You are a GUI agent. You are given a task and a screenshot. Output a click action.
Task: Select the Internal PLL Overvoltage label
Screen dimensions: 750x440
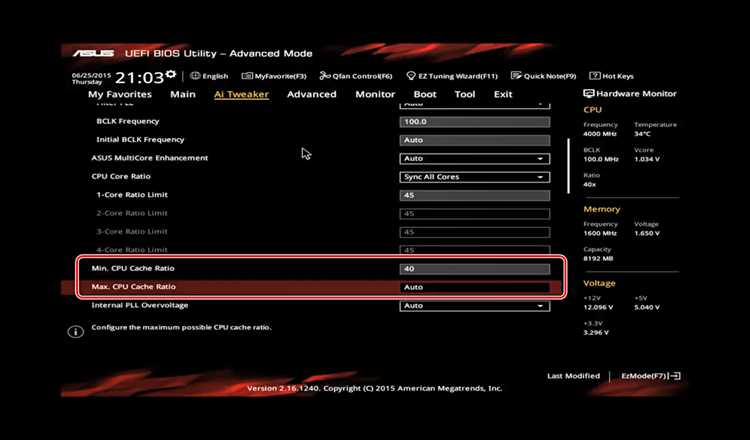(140, 305)
